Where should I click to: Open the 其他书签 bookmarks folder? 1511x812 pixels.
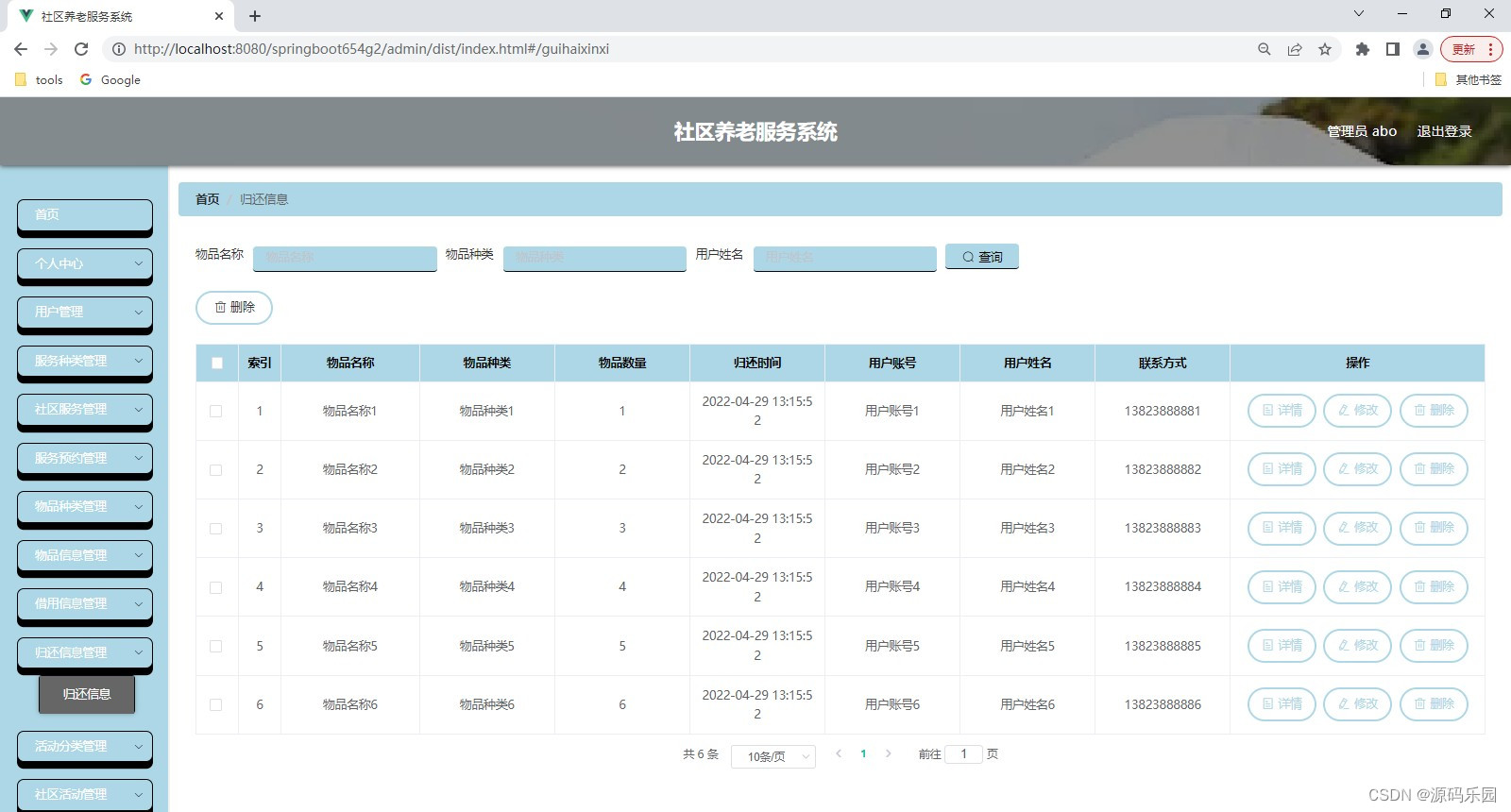pos(1469,80)
